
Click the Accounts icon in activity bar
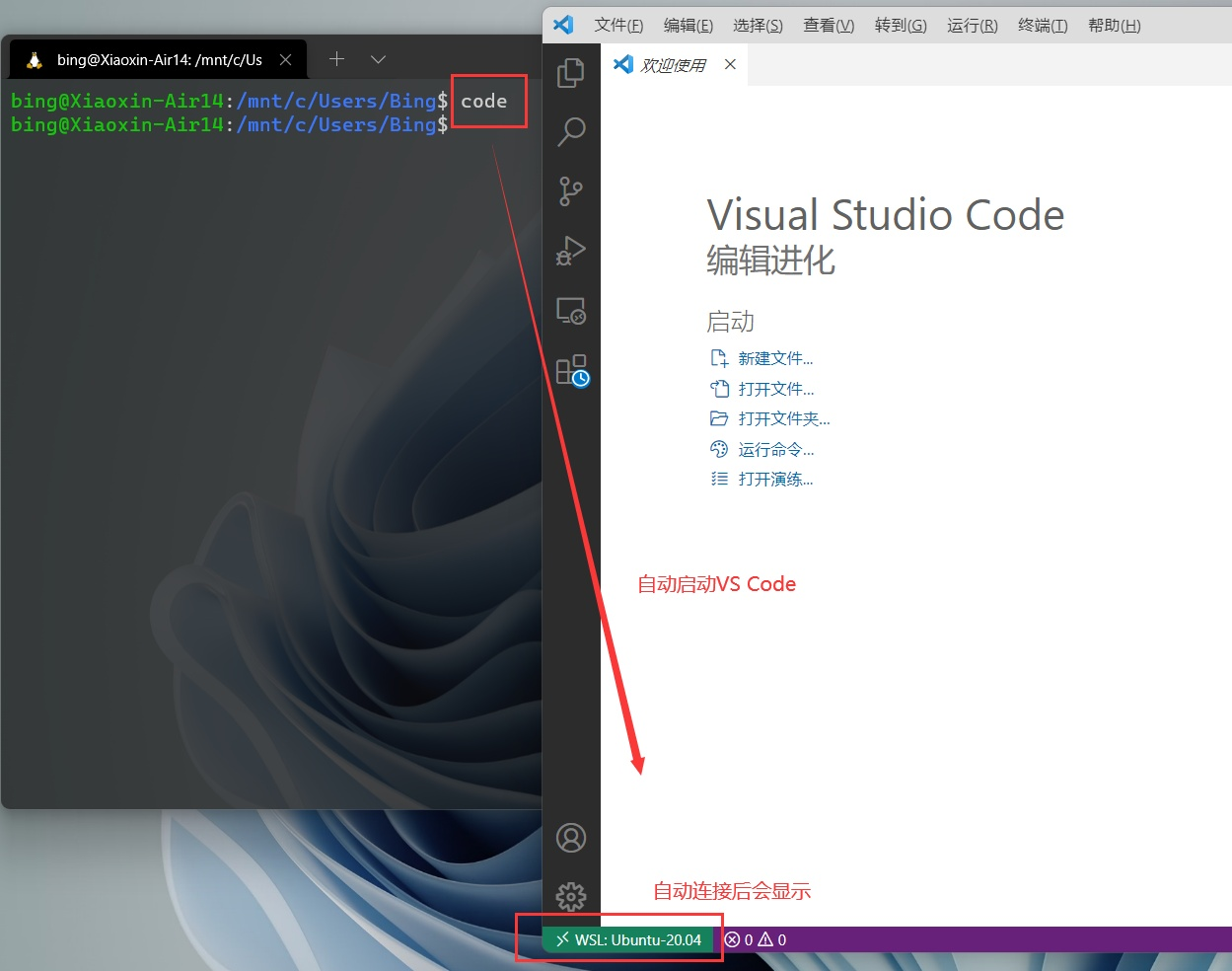[x=571, y=837]
